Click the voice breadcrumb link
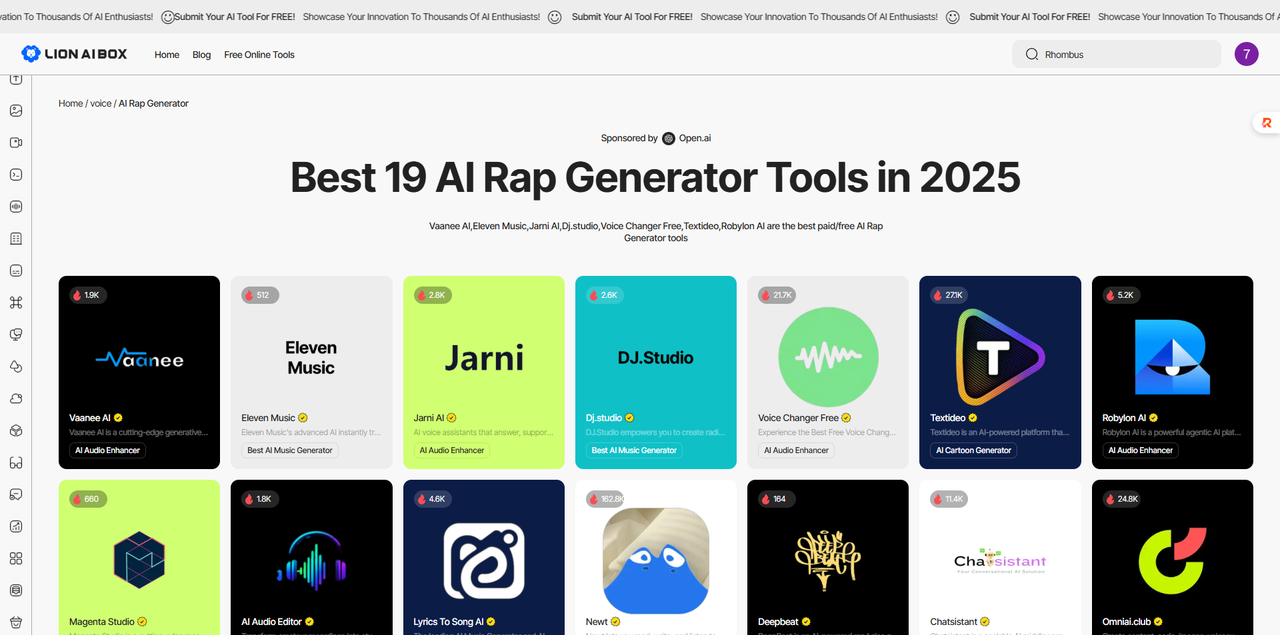1280x635 pixels. (101, 103)
